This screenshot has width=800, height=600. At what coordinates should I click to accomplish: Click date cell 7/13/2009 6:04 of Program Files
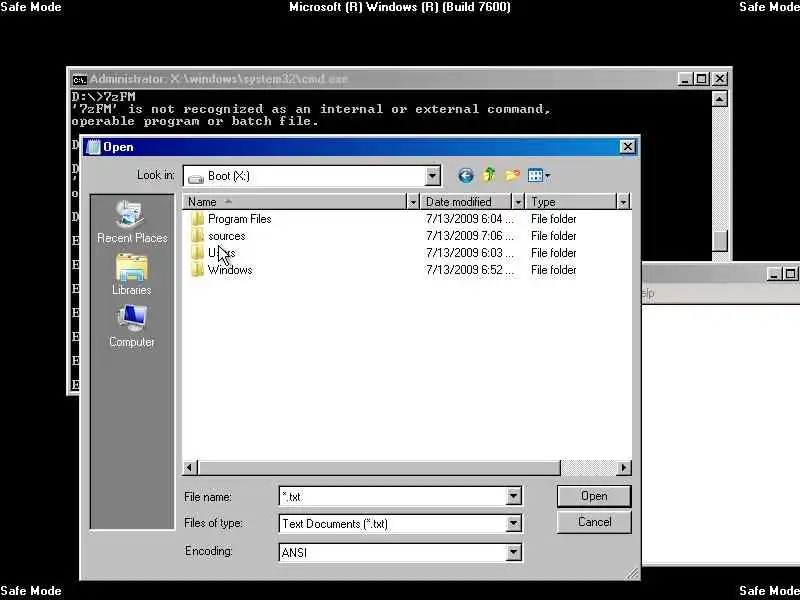[470, 219]
